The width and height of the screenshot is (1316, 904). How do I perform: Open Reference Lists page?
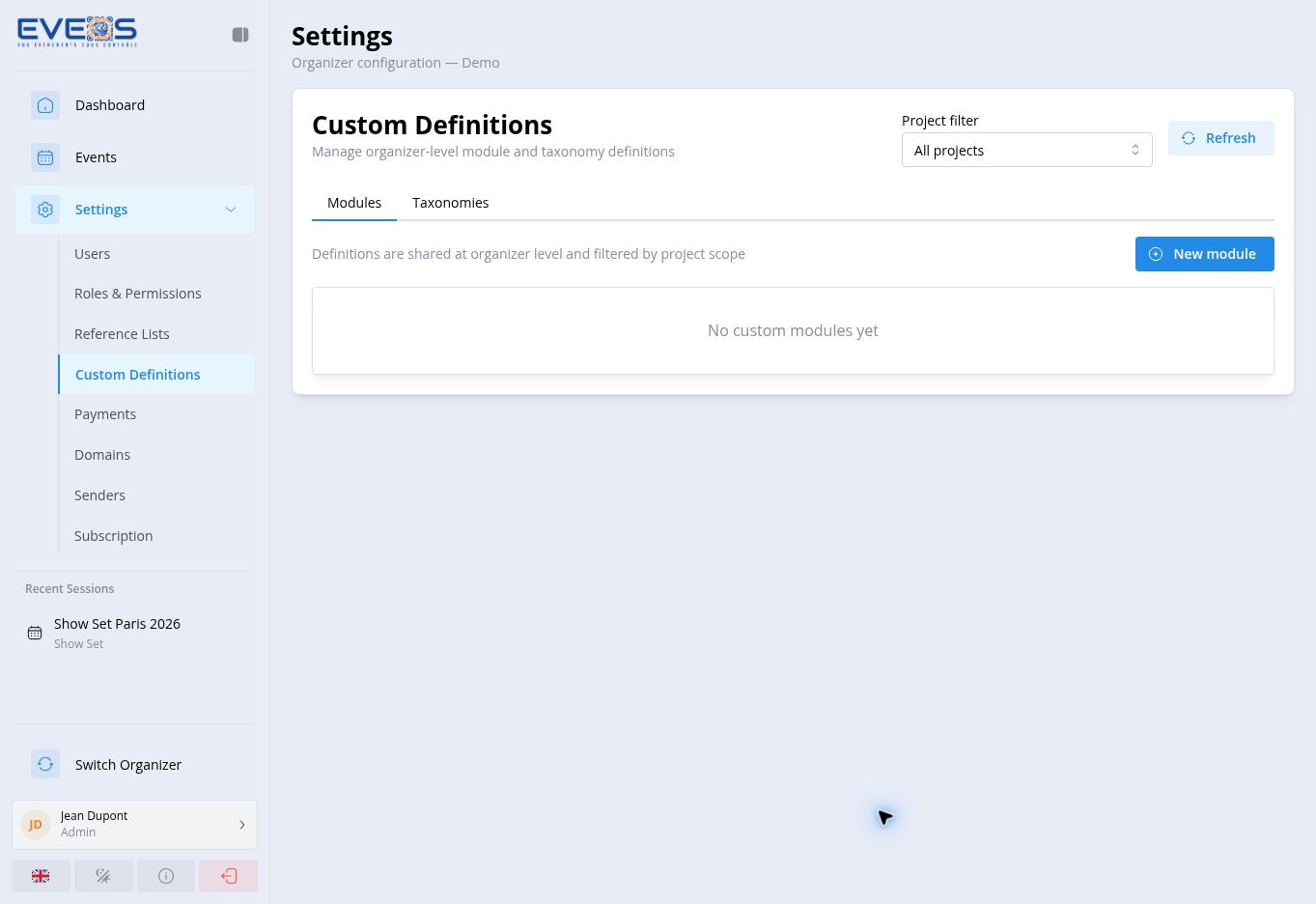click(x=155, y=334)
